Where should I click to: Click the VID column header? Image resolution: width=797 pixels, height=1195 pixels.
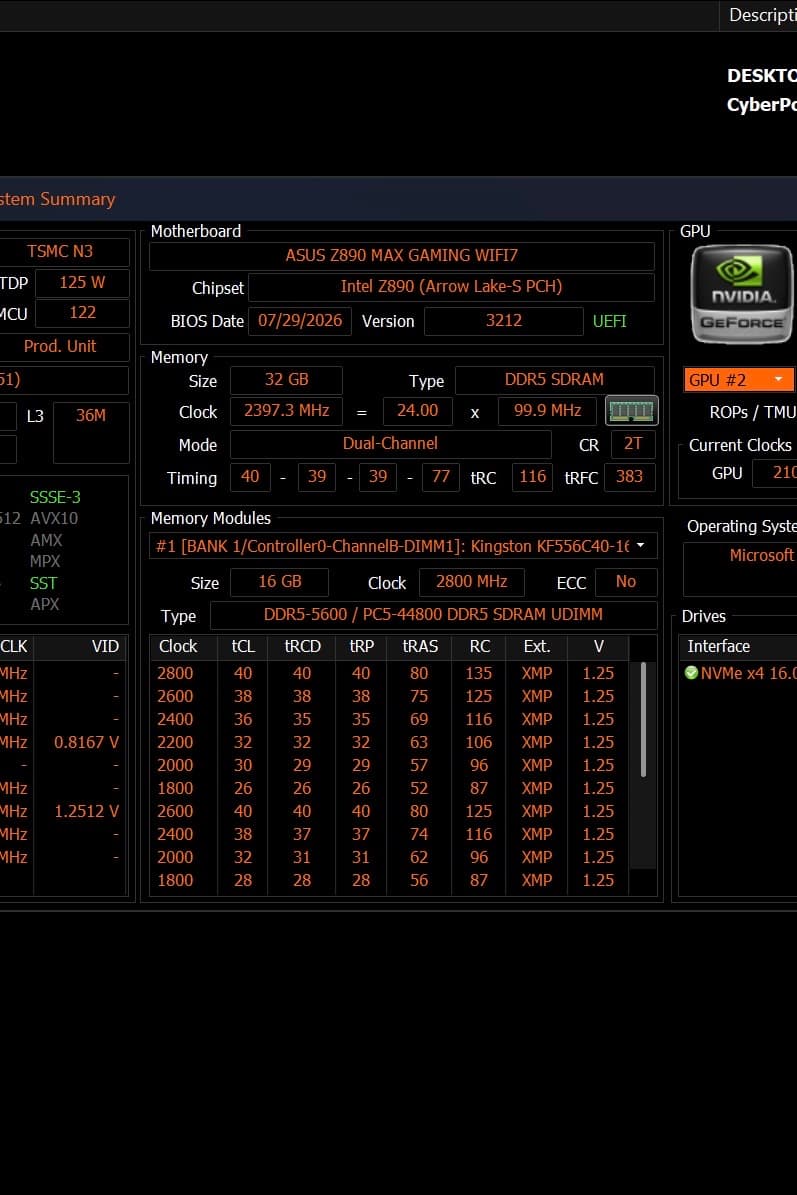(80, 646)
